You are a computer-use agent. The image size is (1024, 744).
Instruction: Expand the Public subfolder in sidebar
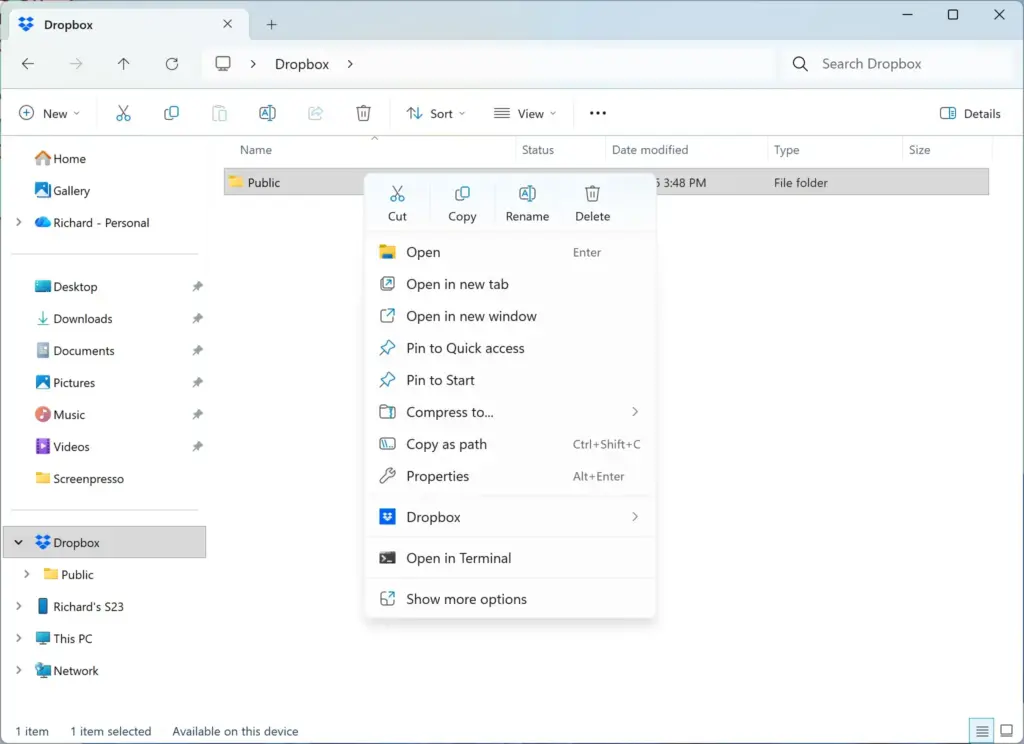27,574
